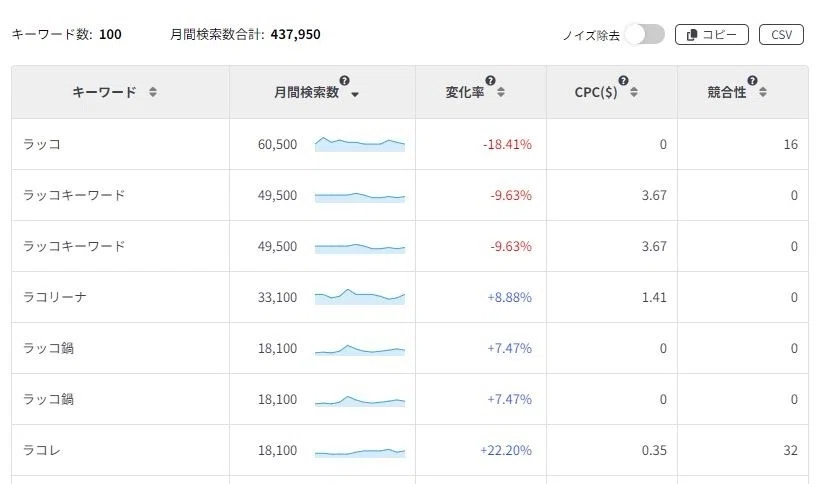Click first ラッコ鍋 keyword entry

48,348
